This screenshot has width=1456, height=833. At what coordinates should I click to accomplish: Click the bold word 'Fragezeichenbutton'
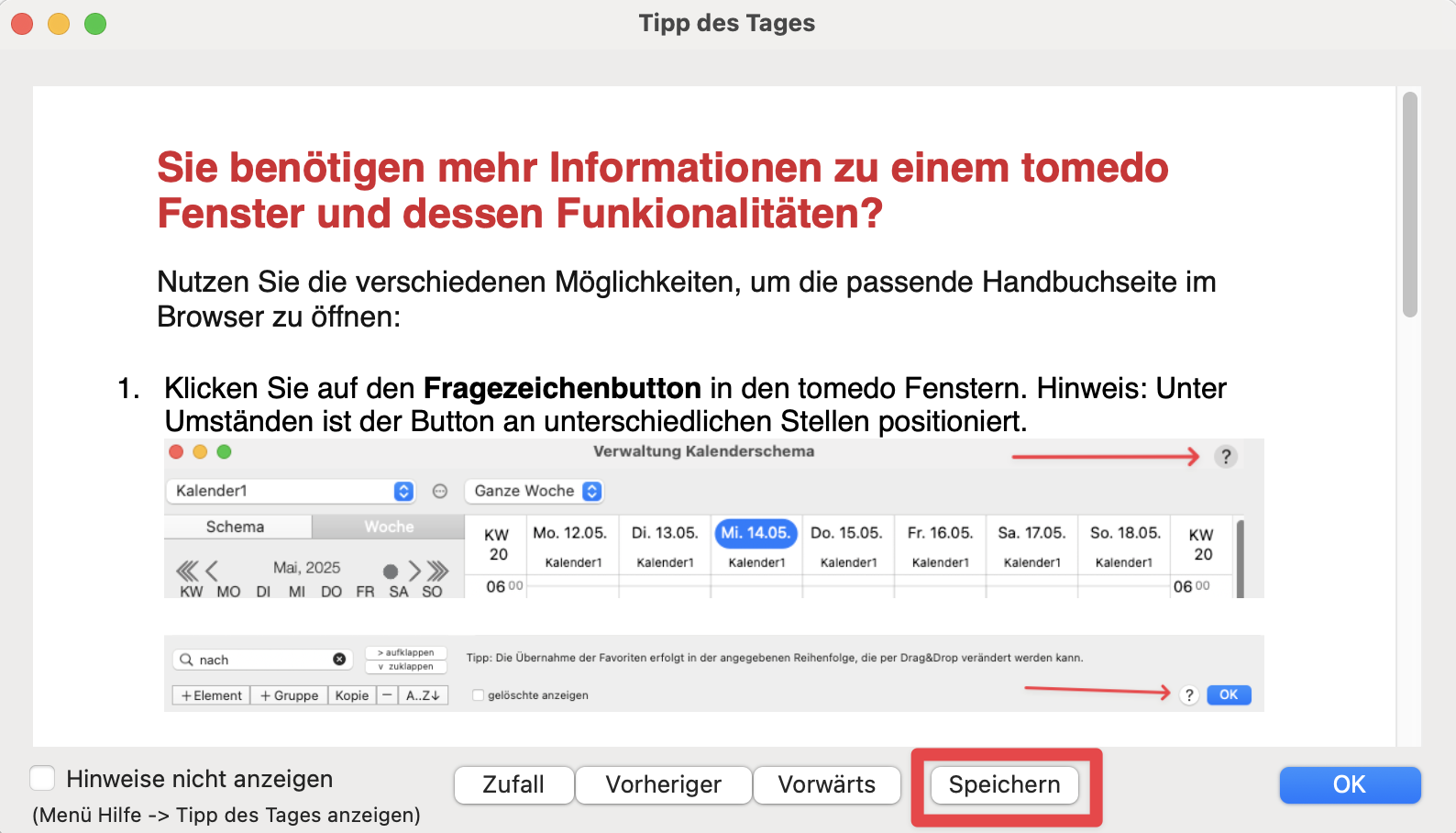562,388
